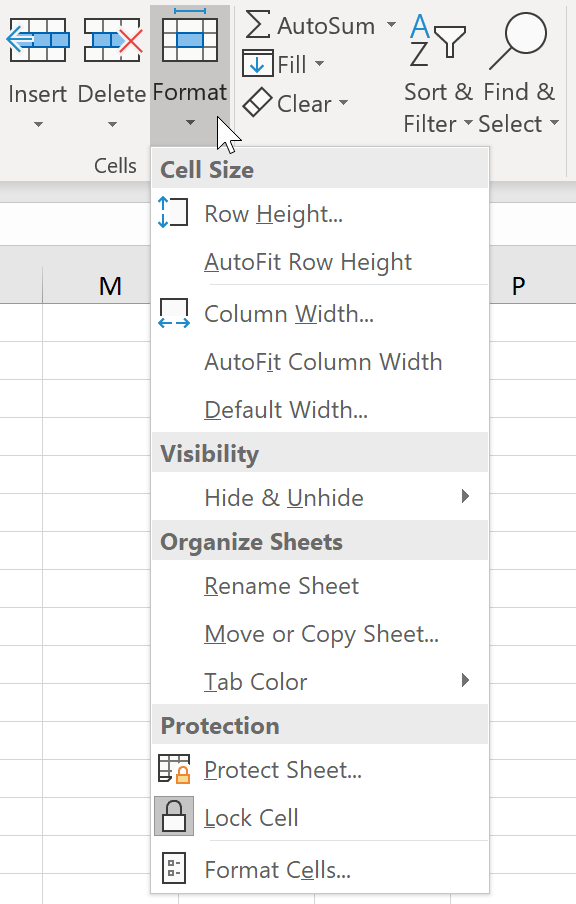Open the Delete dropdown arrow
The image size is (576, 904).
(x=112, y=124)
